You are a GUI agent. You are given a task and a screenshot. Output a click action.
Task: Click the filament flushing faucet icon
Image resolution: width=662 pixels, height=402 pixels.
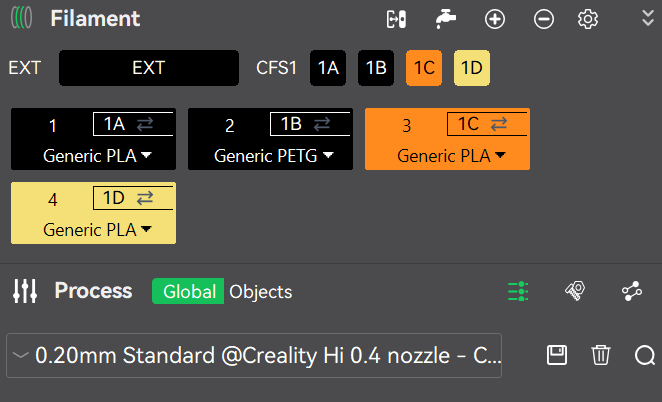tap(445, 19)
